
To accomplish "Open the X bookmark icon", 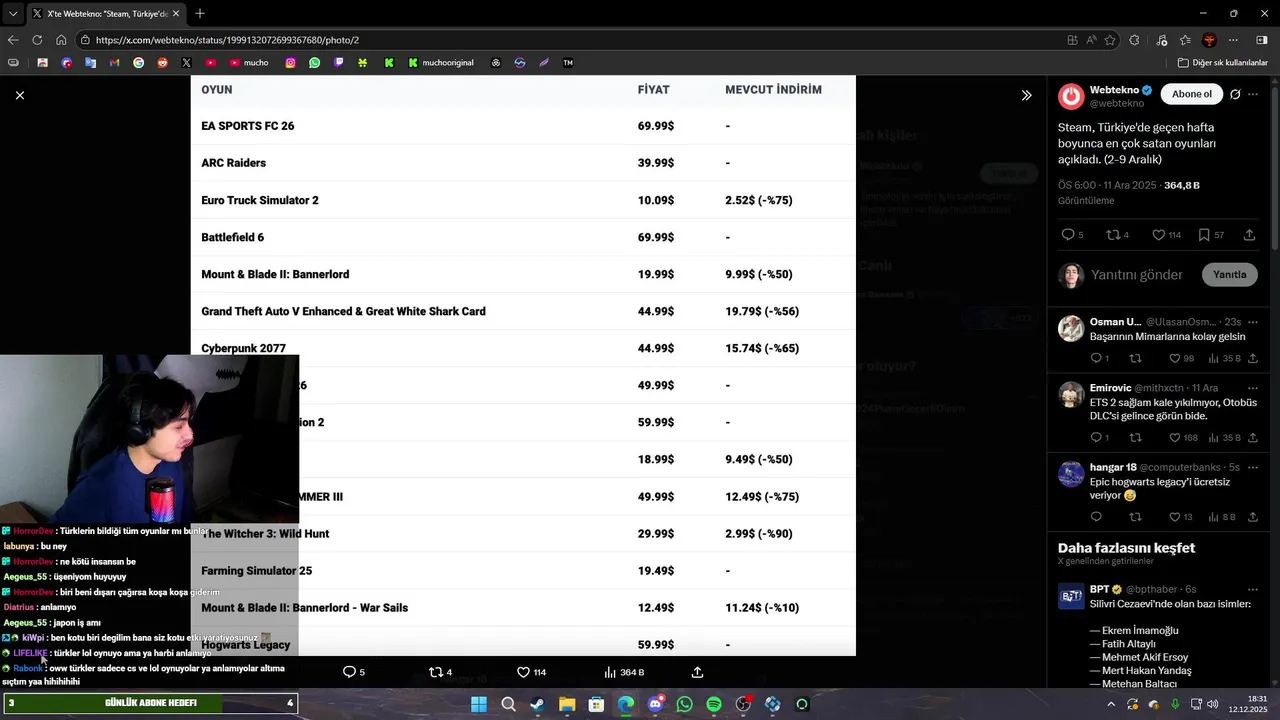I will (186, 62).
